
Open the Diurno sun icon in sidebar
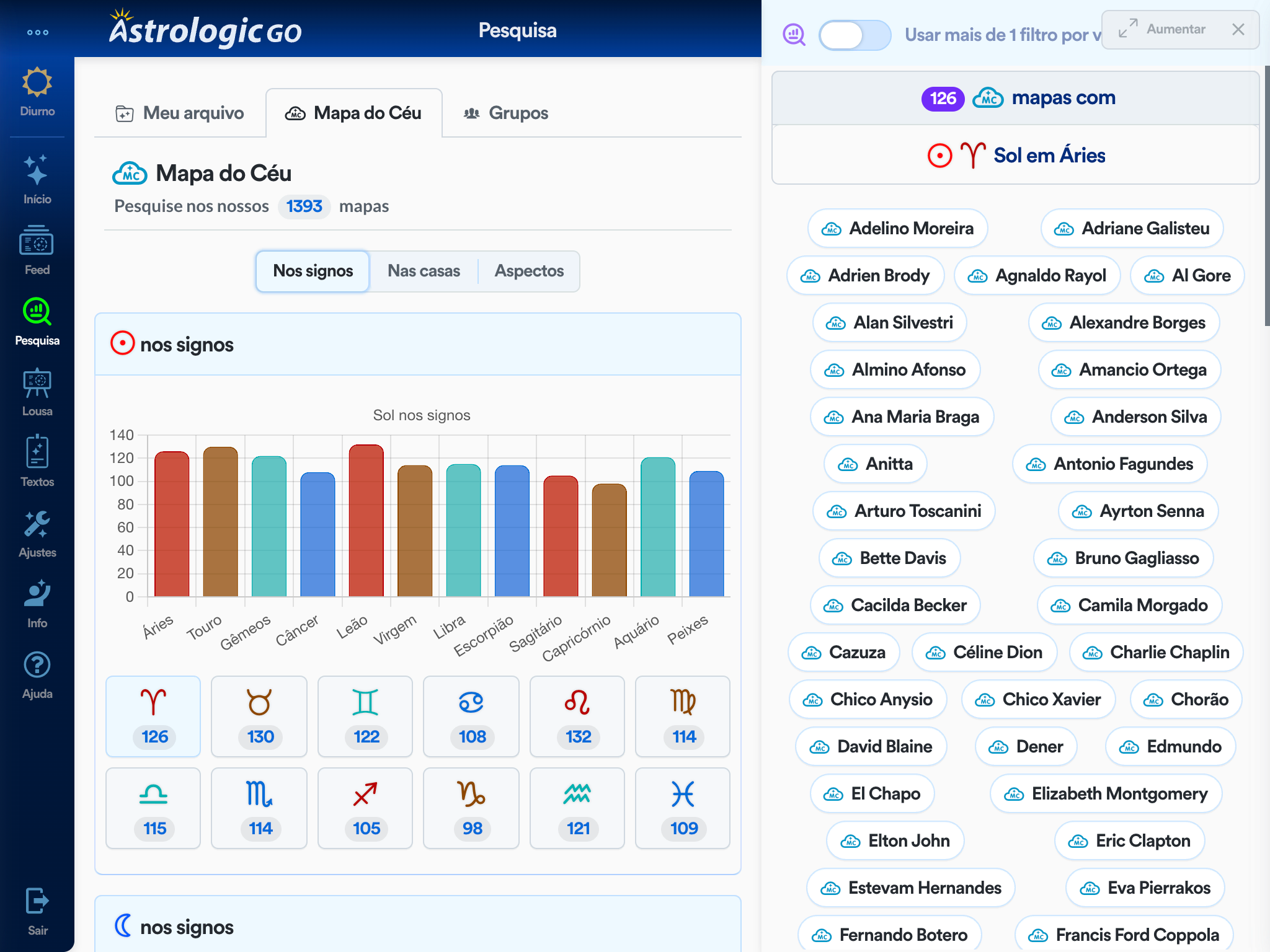tap(37, 91)
